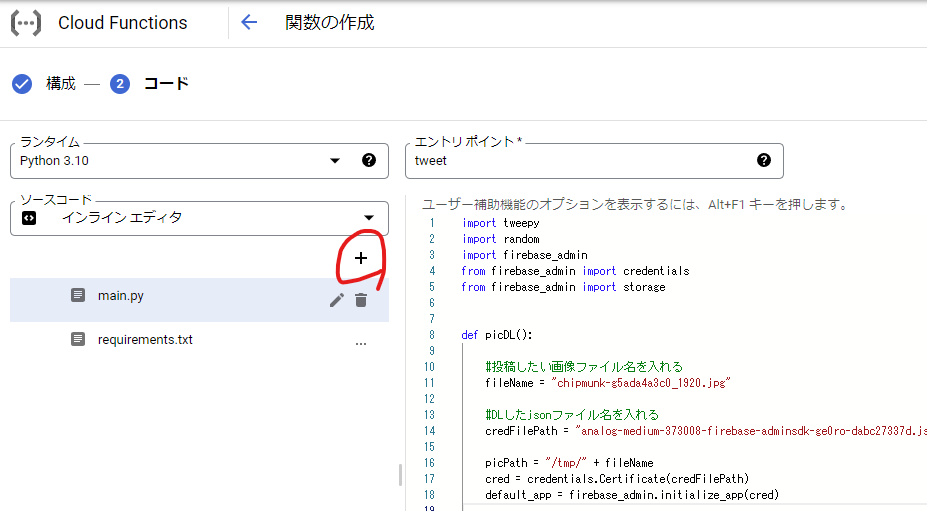Click line importing credentials from firebase_admin

pyautogui.click(x=575, y=271)
